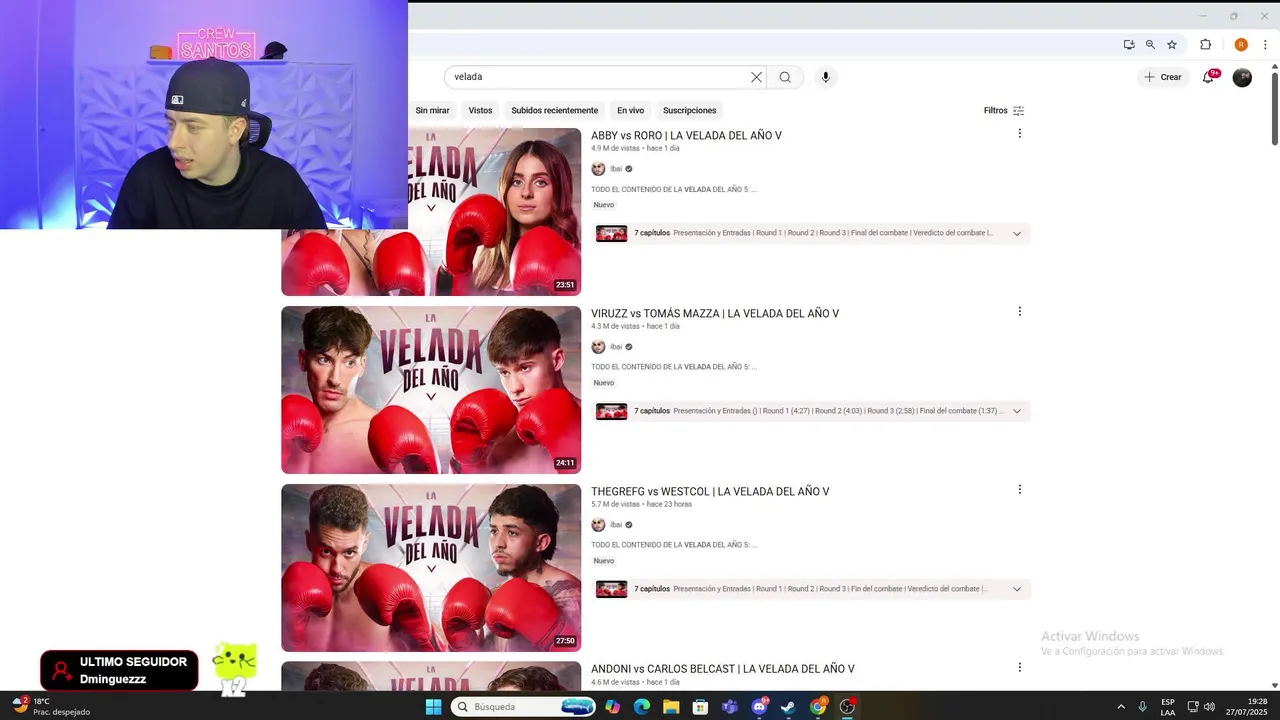Expand chapters list for VIRUZZ vs TOMÁS MAZZA
Screen dimensions: 1280x720
pos(1017,411)
